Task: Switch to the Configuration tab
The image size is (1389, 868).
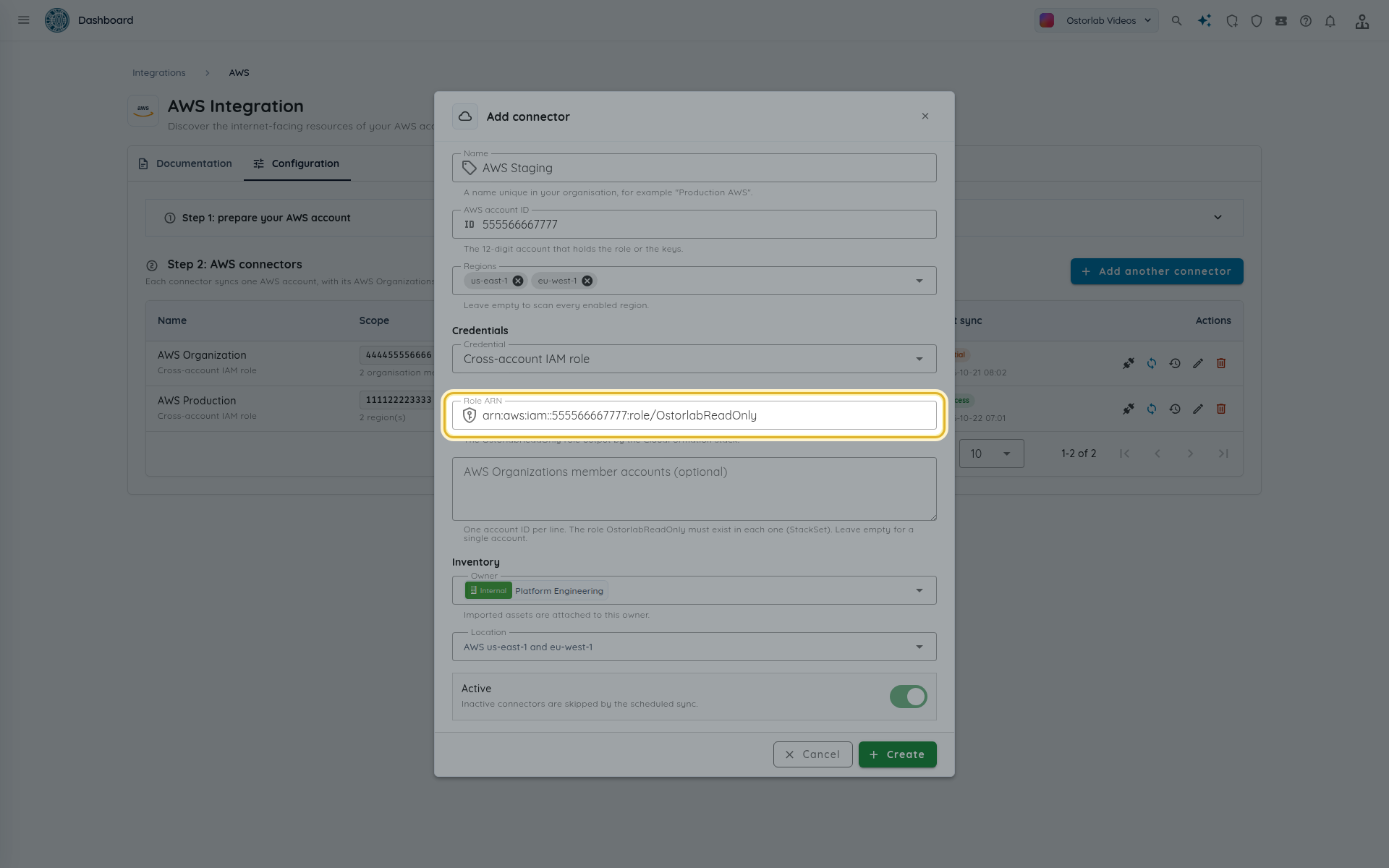Action: (297, 163)
